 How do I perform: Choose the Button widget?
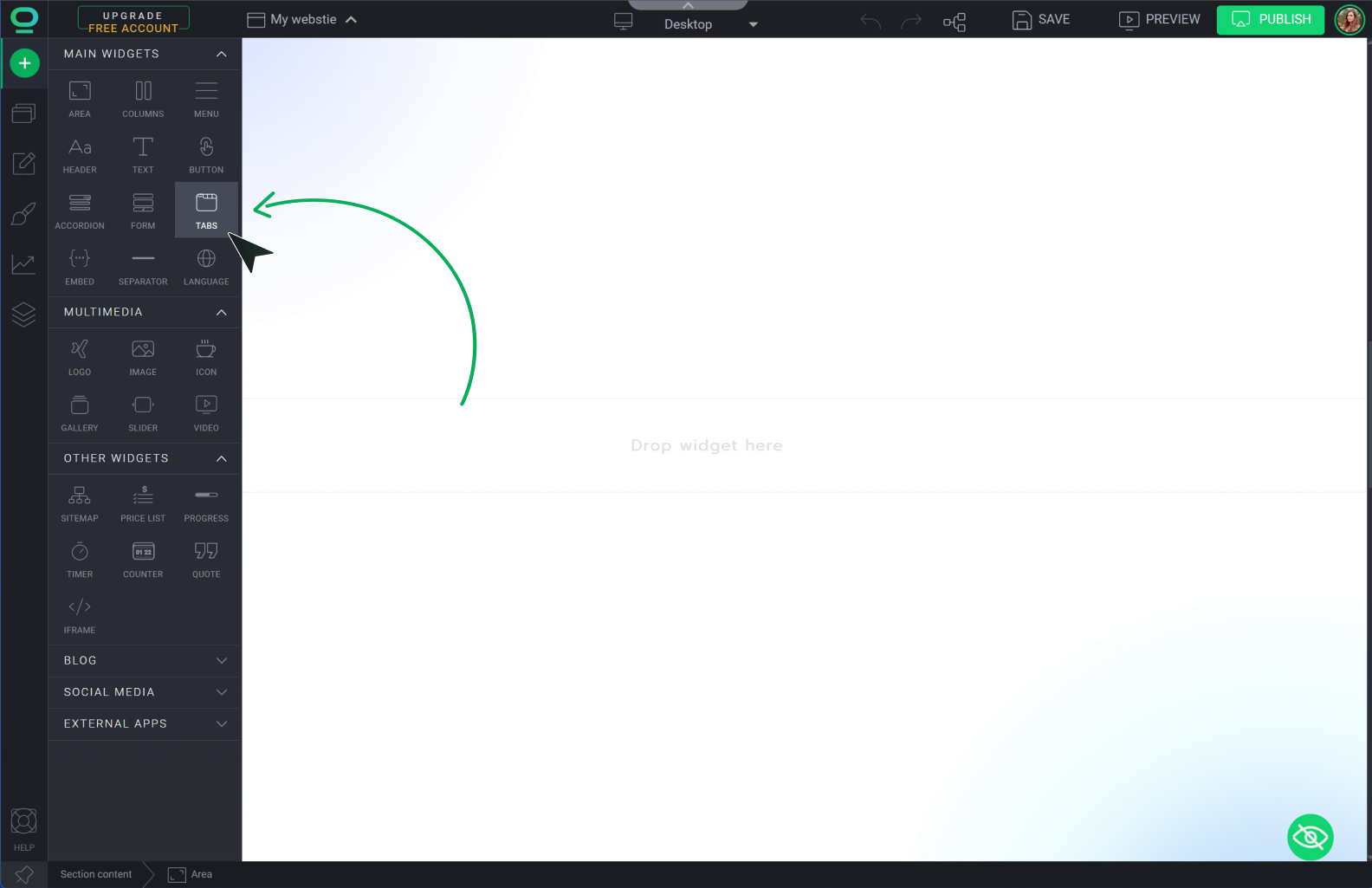(206, 155)
